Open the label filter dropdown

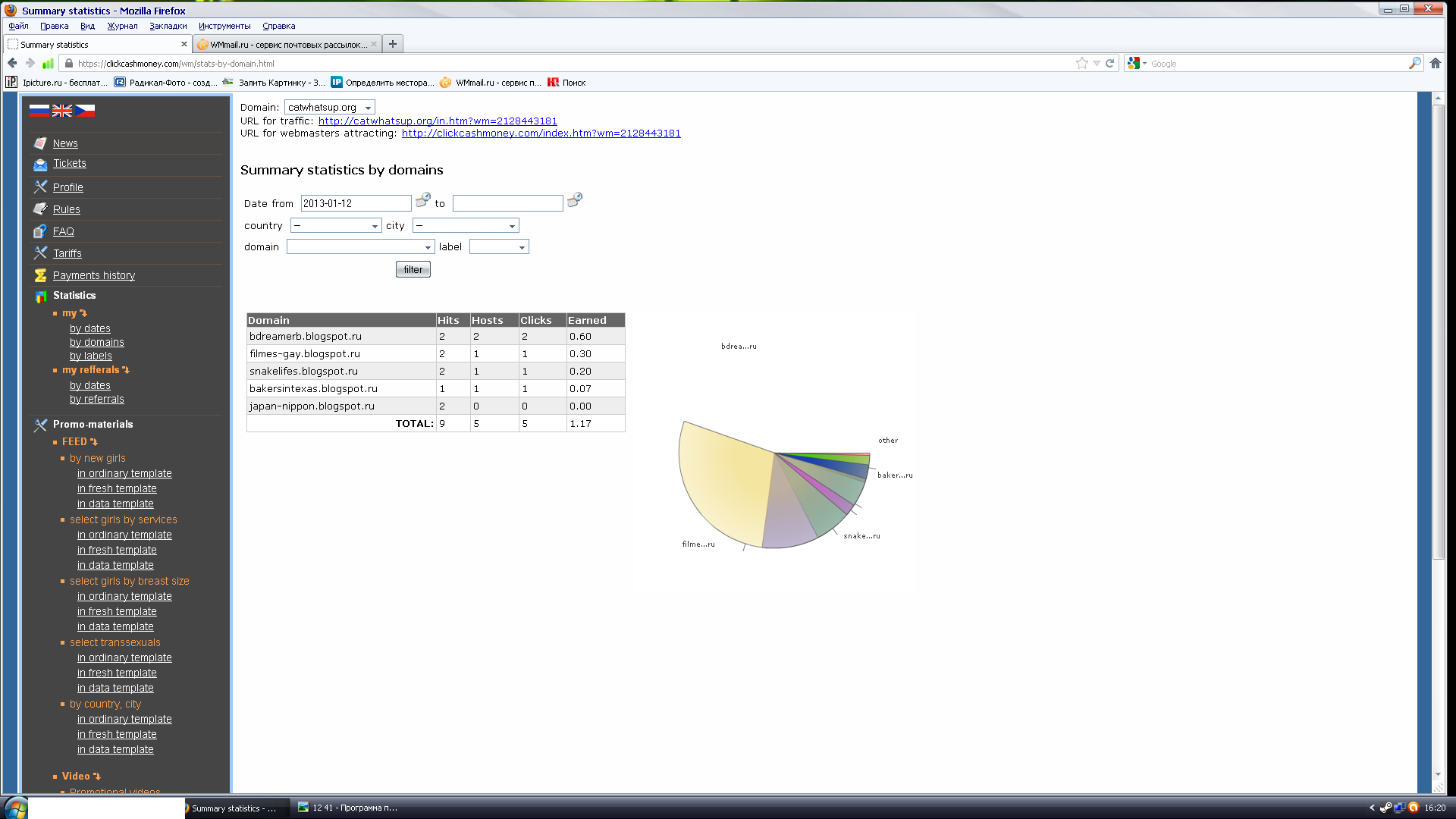pyautogui.click(x=499, y=247)
